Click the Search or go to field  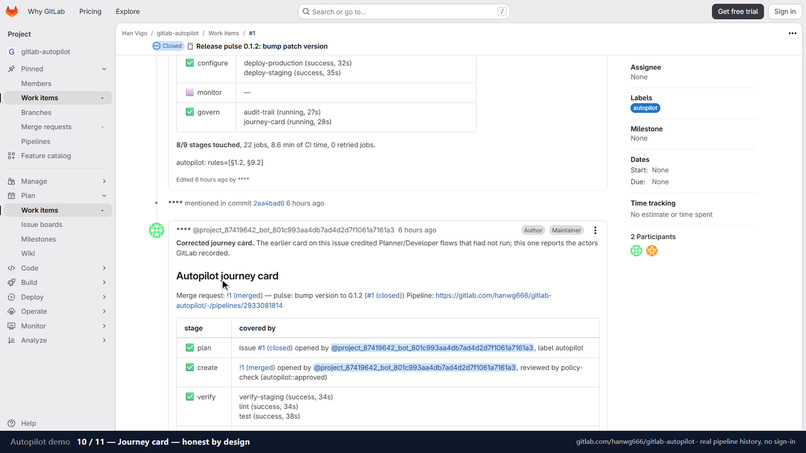404,11
